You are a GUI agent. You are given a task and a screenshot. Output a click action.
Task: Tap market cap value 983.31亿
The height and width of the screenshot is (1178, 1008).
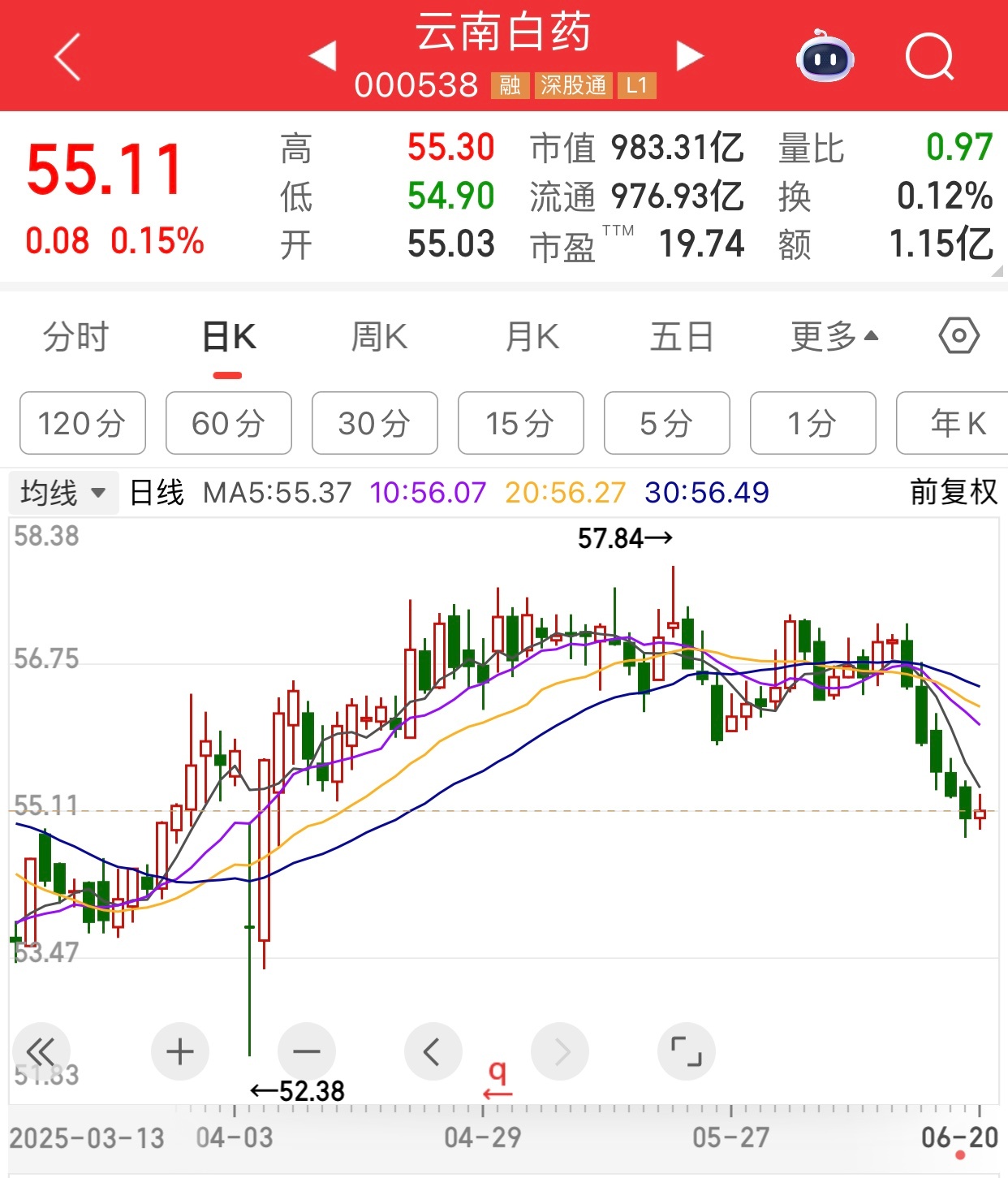coord(677,148)
